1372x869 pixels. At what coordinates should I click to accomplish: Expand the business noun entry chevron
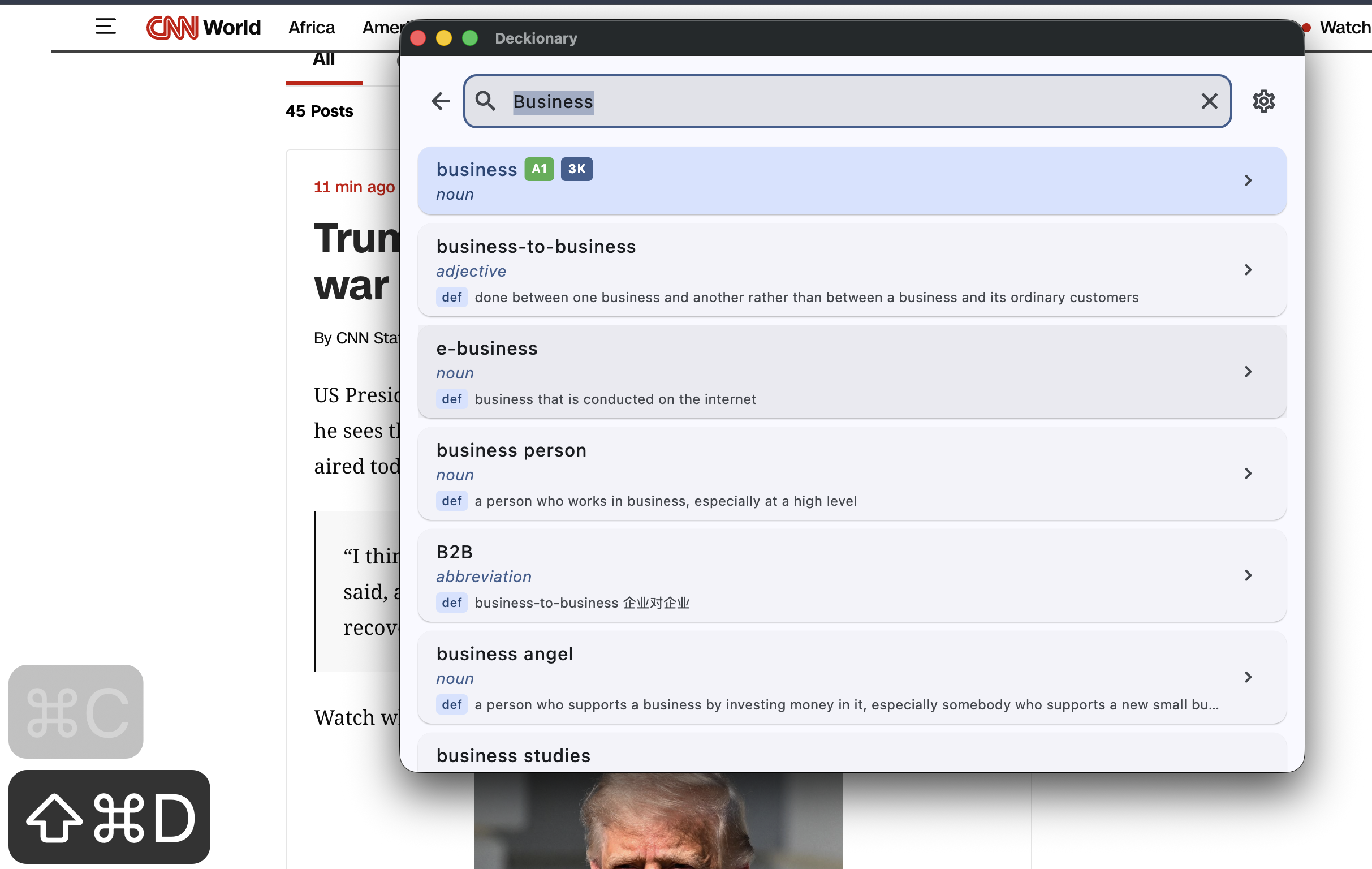point(1248,180)
